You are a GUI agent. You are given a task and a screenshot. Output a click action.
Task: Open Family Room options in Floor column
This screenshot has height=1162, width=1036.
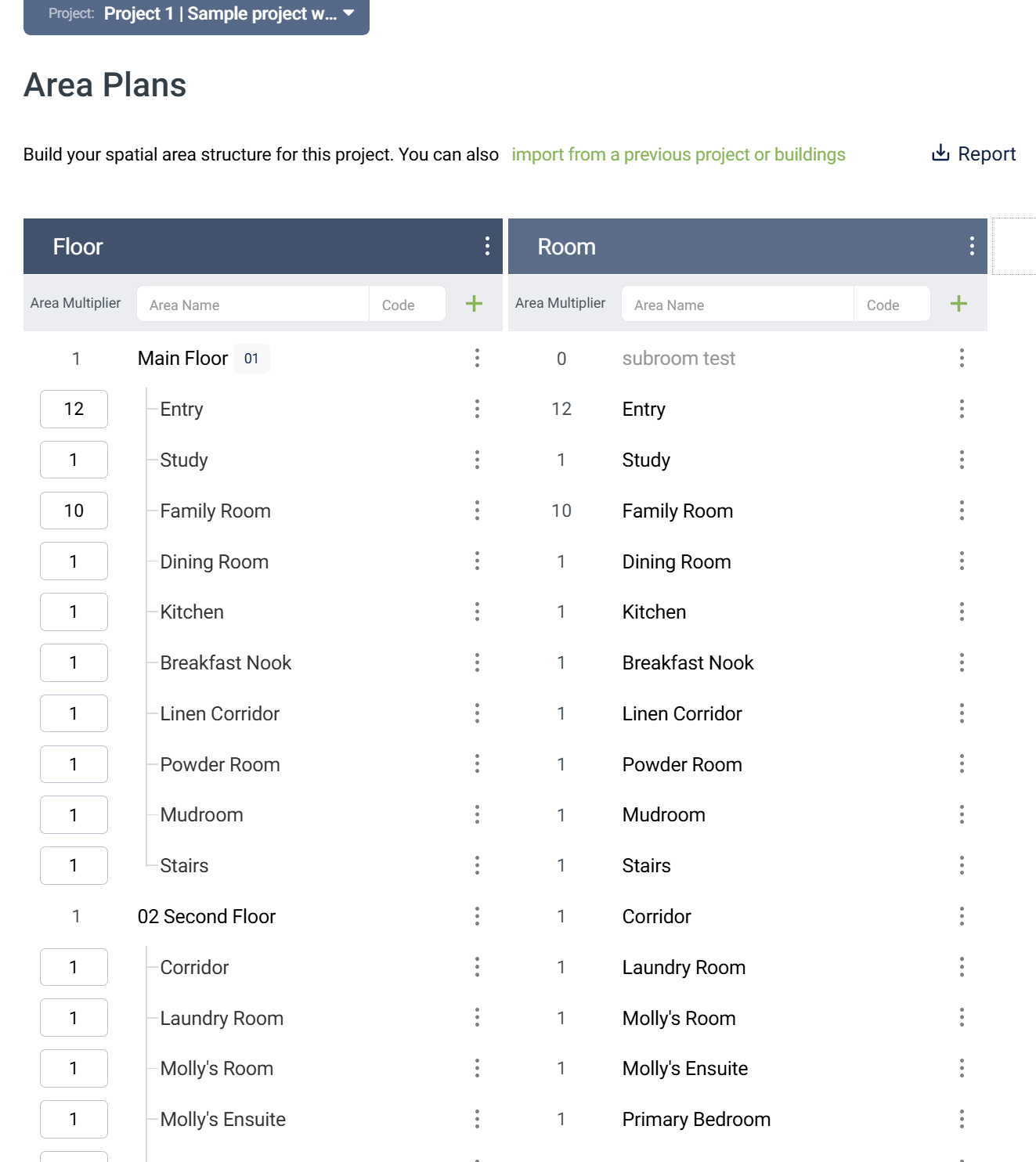[x=477, y=511]
